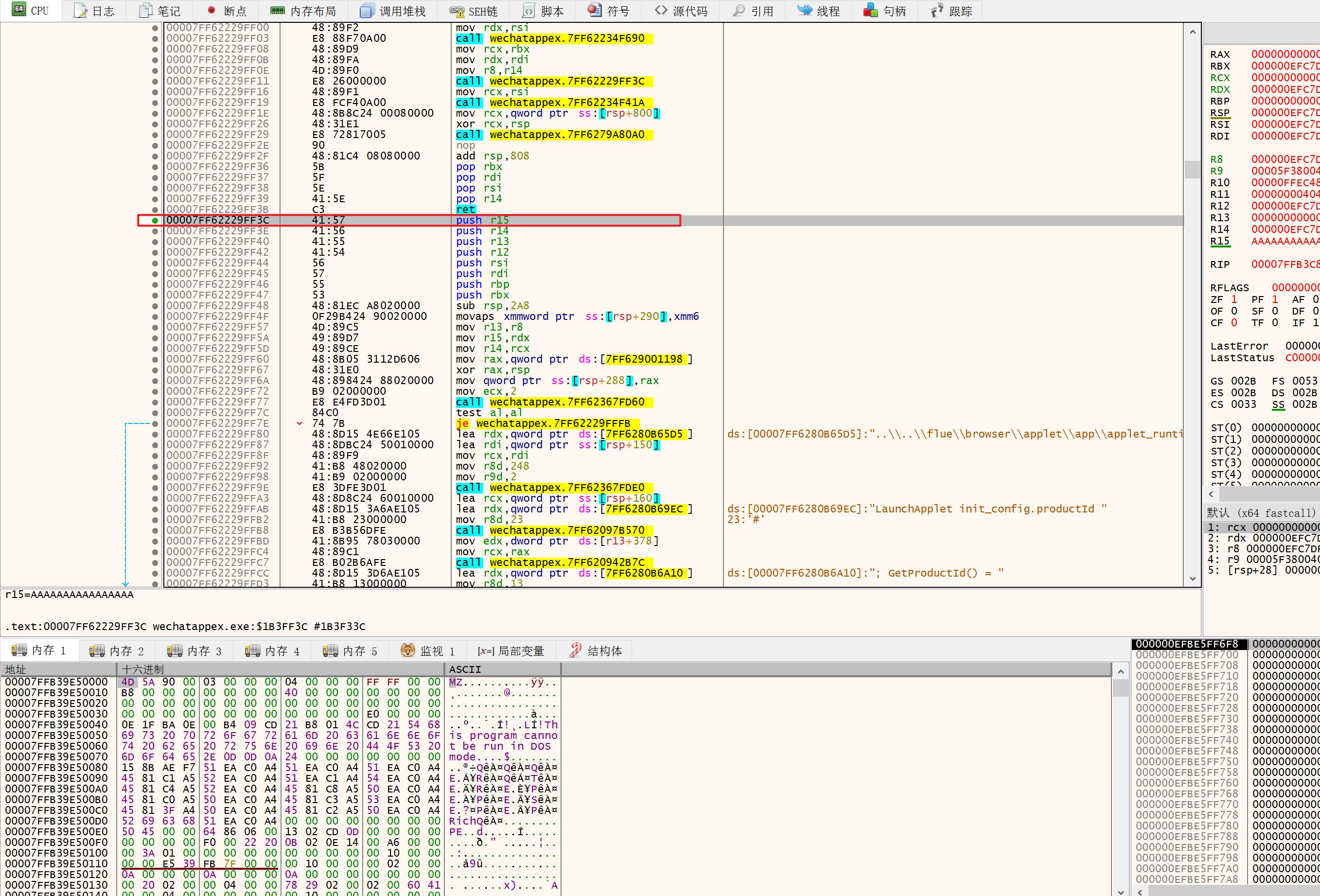Toggle breakpoint bullet at 00007FF62229FFCC
The width and height of the screenshot is (1320, 896).
pyautogui.click(x=155, y=574)
